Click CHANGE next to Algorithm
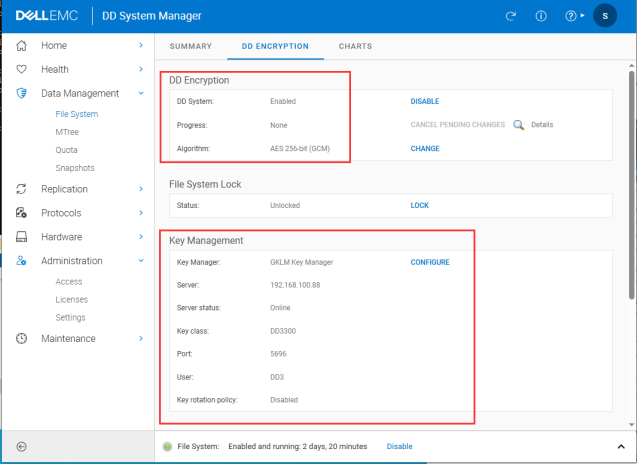Screen dimensions: 637x464 [x=425, y=149]
